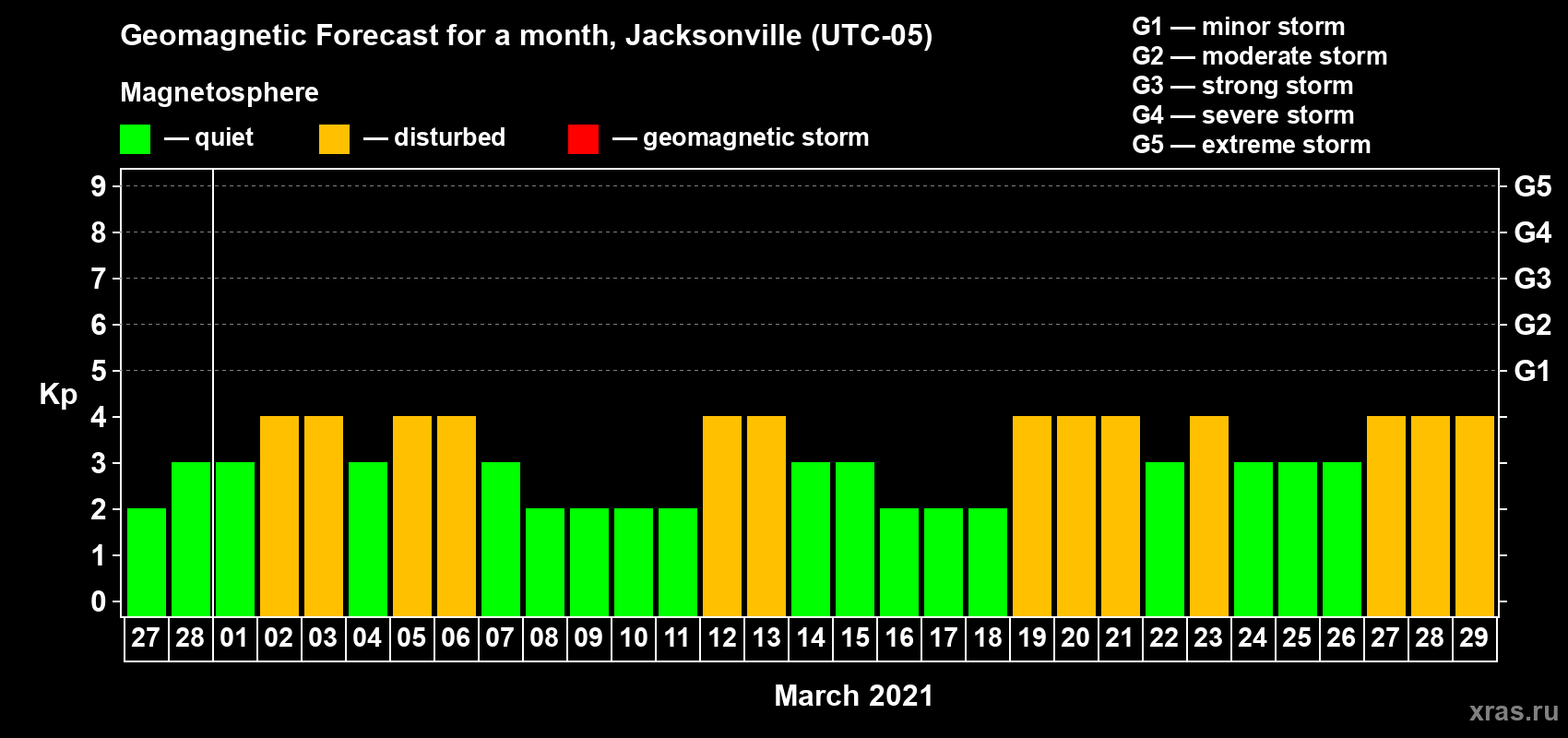Click the G1 label on the right axis
This screenshot has width=1568, height=738.
point(1533,371)
